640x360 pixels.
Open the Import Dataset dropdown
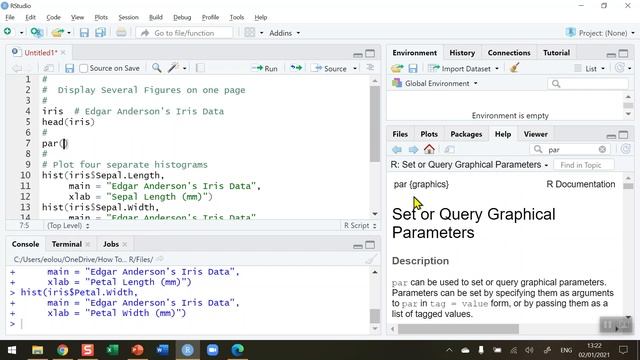pyautogui.click(x=463, y=69)
